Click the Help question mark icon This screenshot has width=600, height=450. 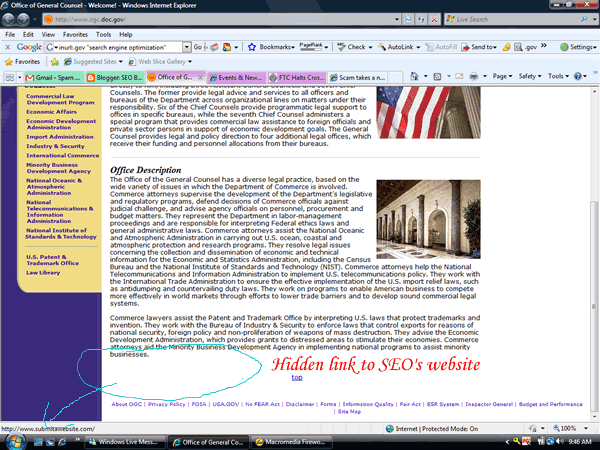coord(577,76)
